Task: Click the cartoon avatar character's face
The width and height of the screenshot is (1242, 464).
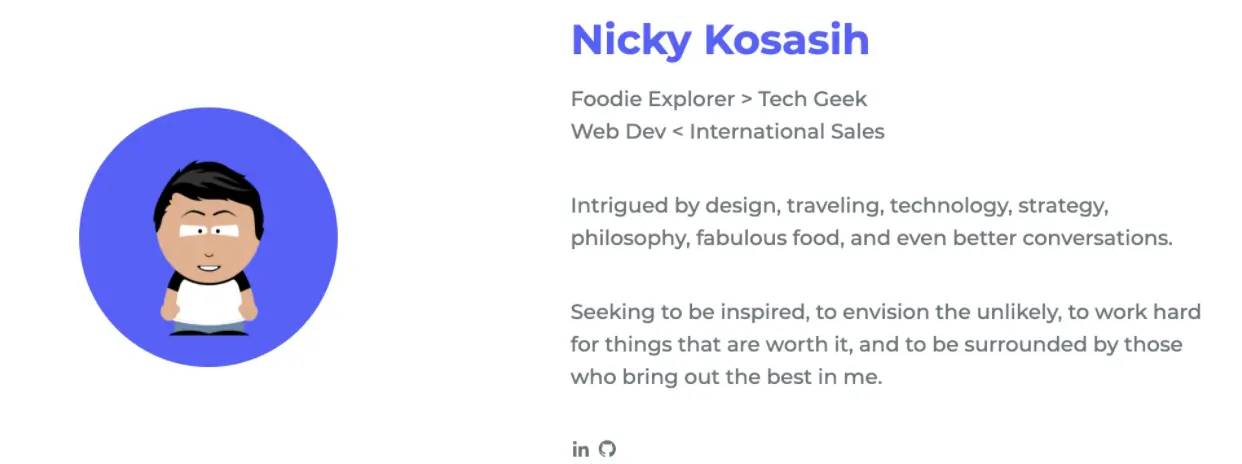Action: tap(209, 238)
